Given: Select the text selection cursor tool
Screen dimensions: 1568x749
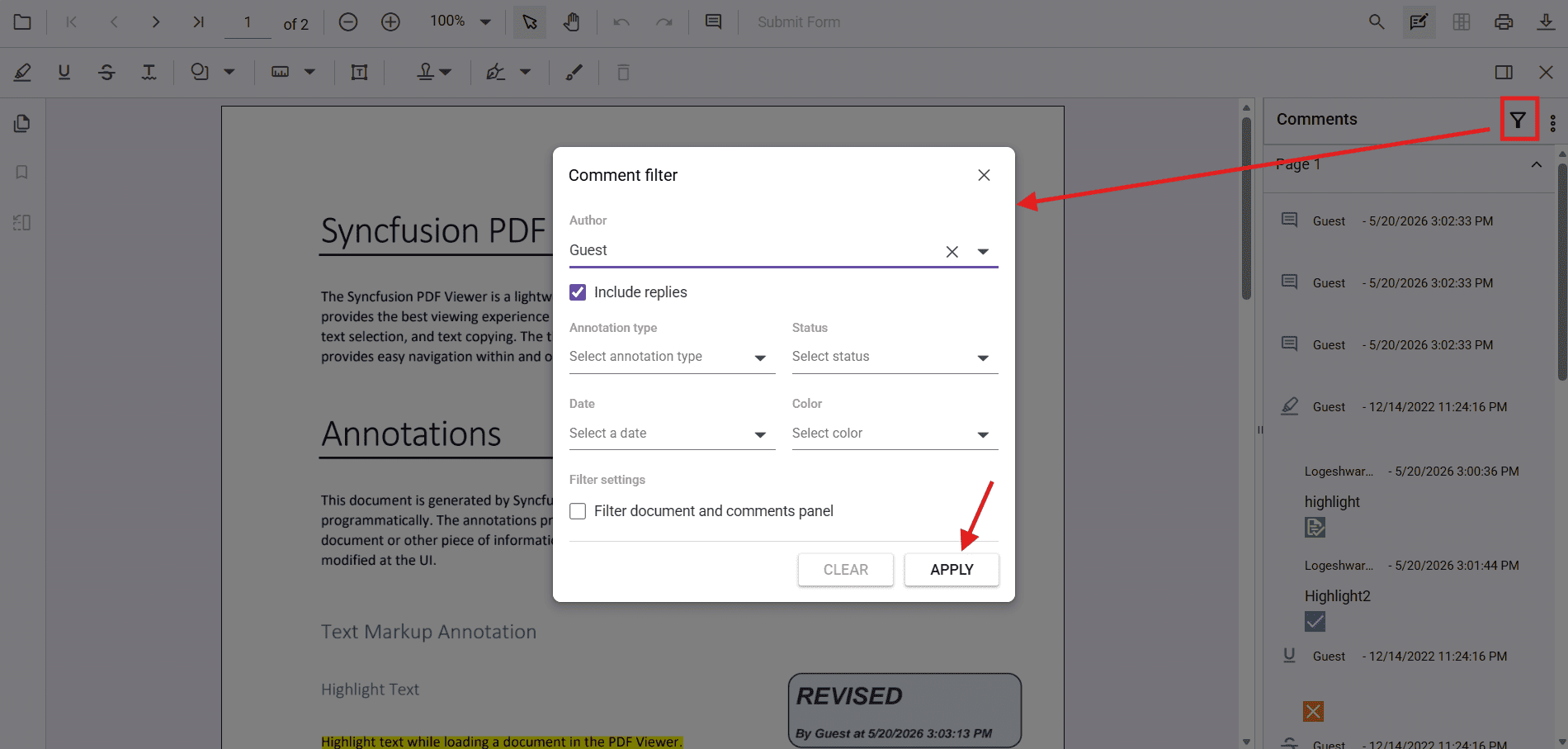Looking at the screenshot, I should tap(530, 22).
